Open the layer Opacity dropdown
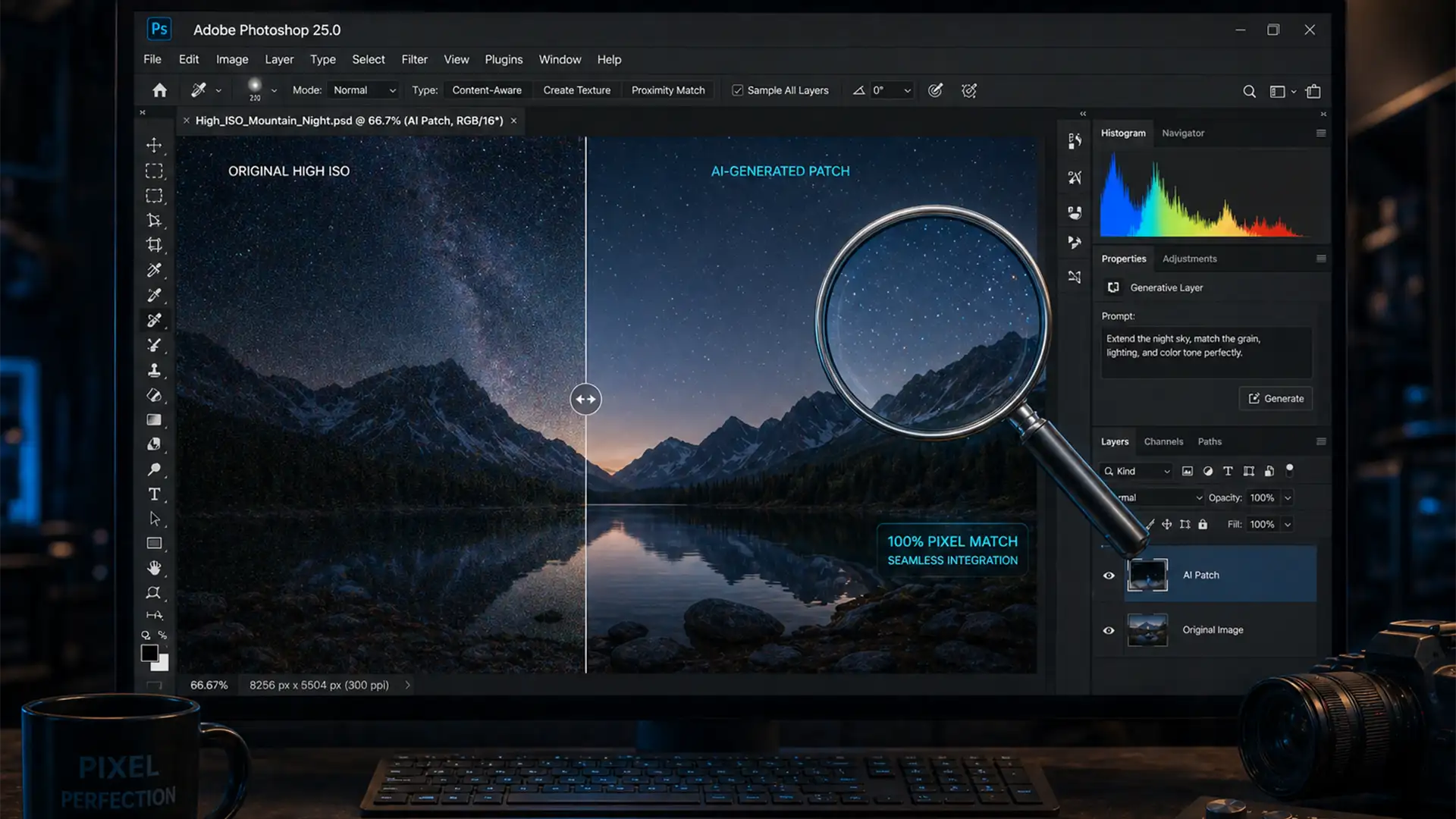The image size is (1456, 819). pyautogui.click(x=1287, y=497)
